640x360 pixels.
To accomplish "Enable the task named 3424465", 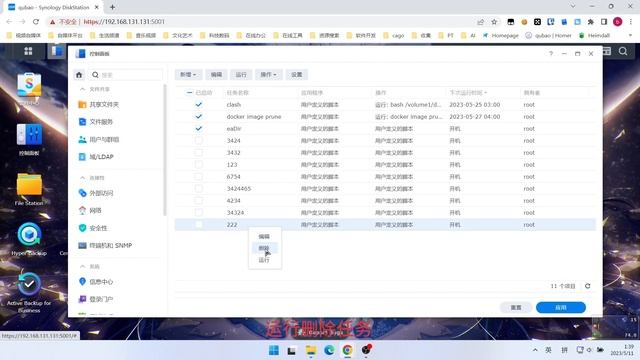I will [x=199, y=189].
